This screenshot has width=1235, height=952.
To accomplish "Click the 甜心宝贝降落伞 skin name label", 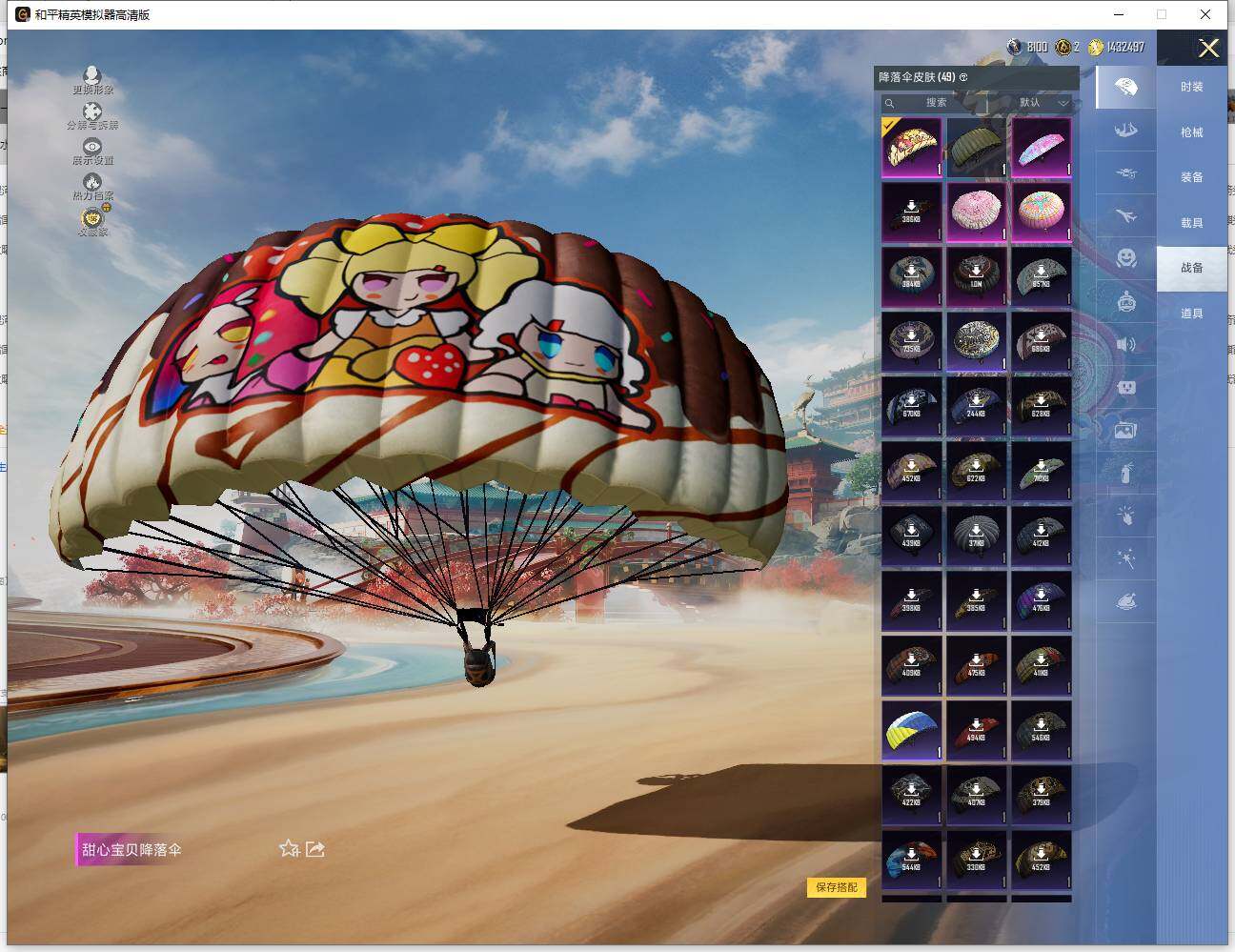I will [x=132, y=849].
